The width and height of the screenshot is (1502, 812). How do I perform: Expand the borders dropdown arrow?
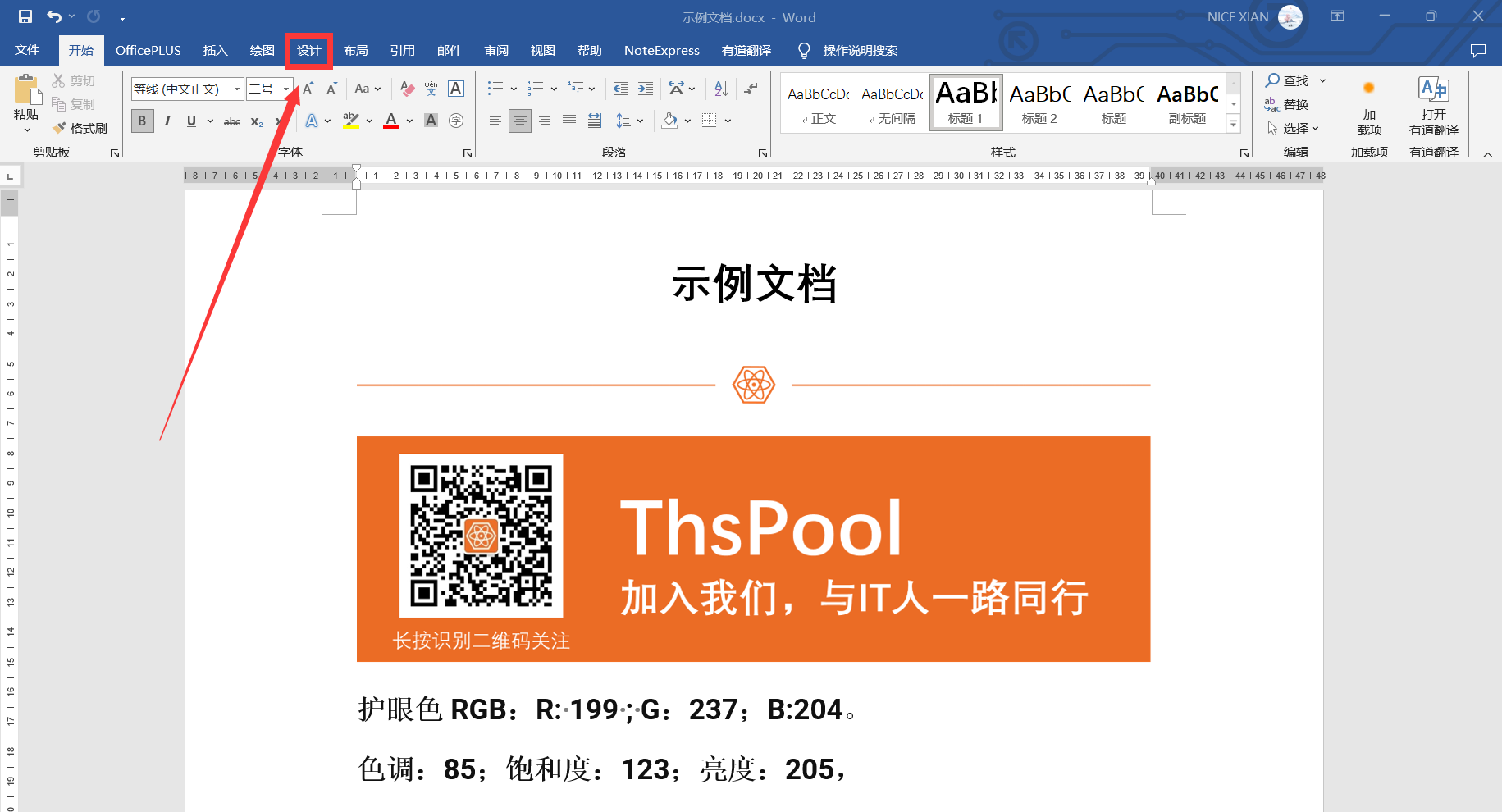click(x=728, y=121)
